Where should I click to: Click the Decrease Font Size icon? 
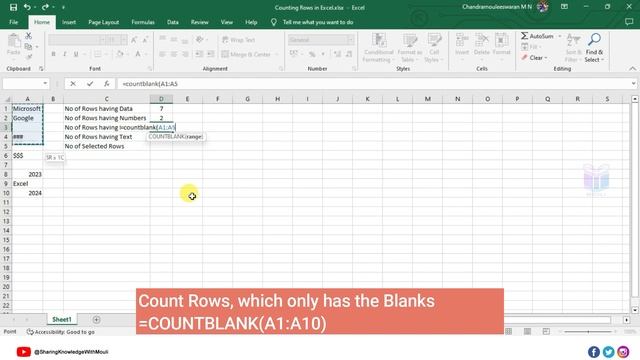click(x=145, y=40)
